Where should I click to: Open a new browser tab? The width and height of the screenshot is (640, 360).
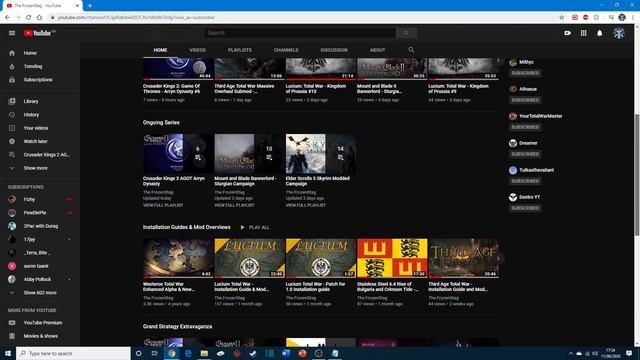[90, 6]
